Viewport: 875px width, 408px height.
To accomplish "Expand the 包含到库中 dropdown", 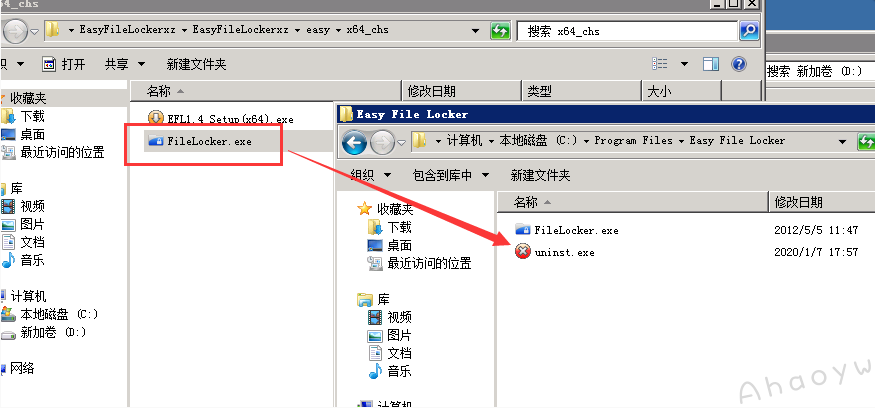I will [451, 175].
